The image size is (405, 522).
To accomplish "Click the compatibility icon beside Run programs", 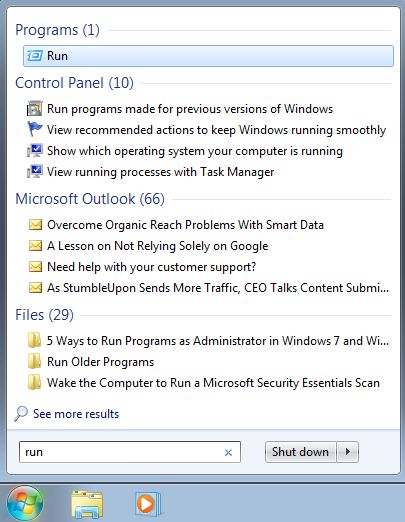I will point(35,109).
